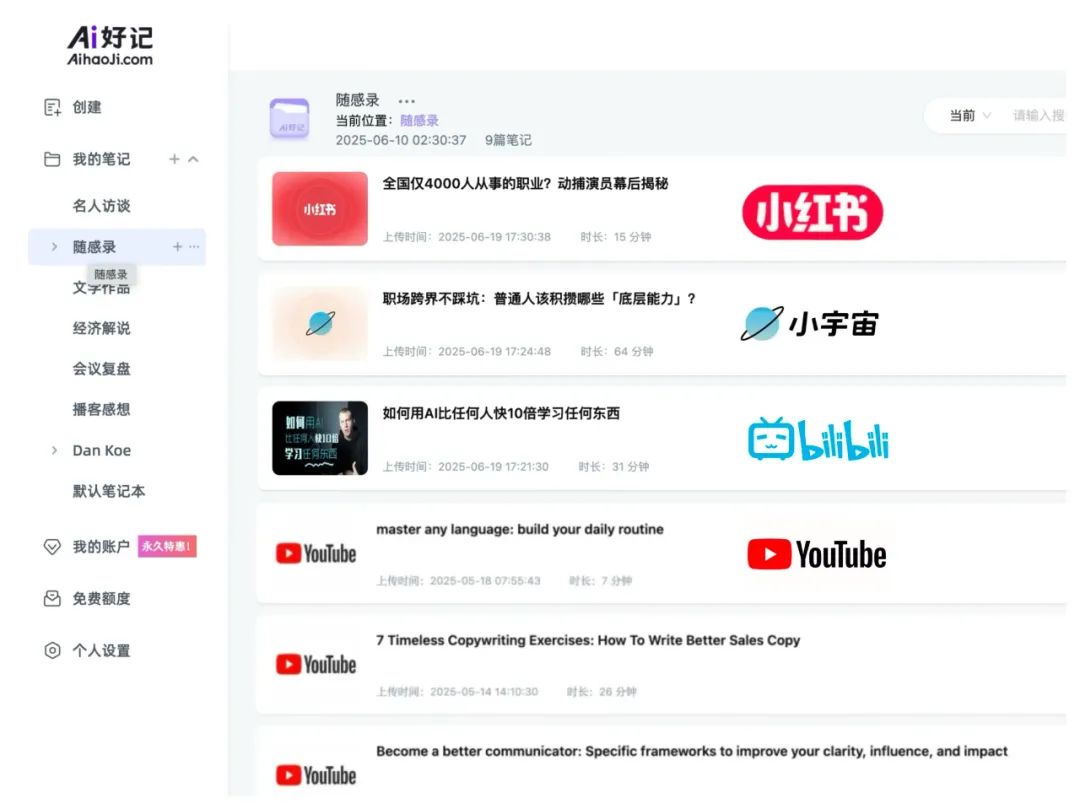Click YouTube icon beside Become a better communicator
This screenshot has width=1080, height=809.
point(316,775)
